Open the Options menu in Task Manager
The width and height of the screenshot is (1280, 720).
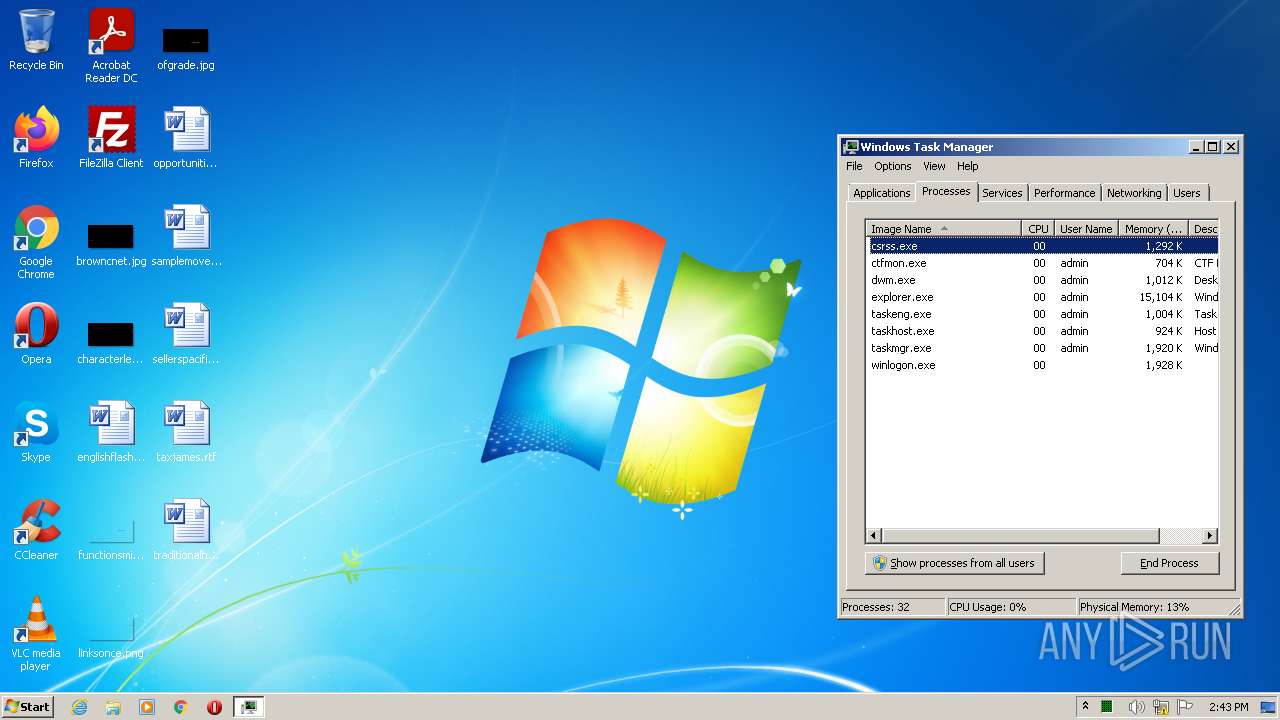(892, 166)
